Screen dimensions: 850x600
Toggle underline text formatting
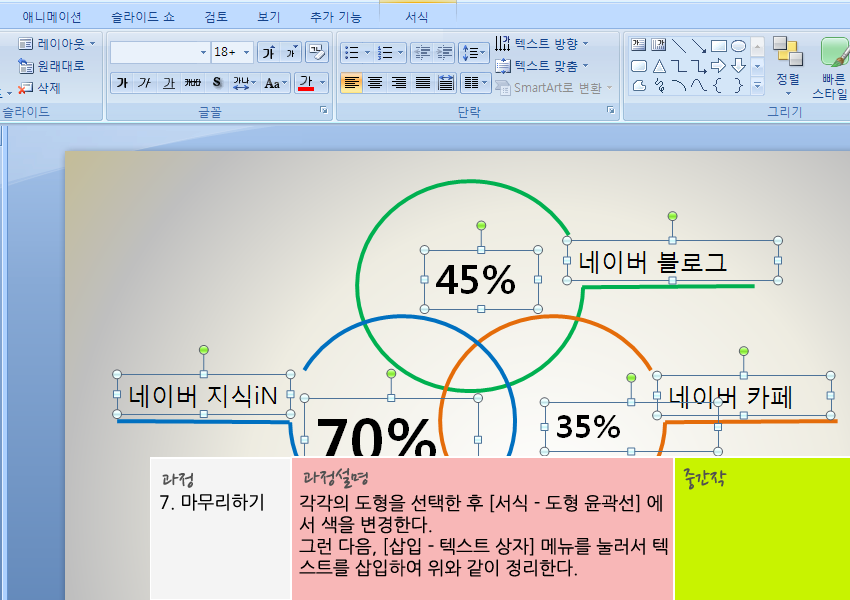(x=169, y=83)
